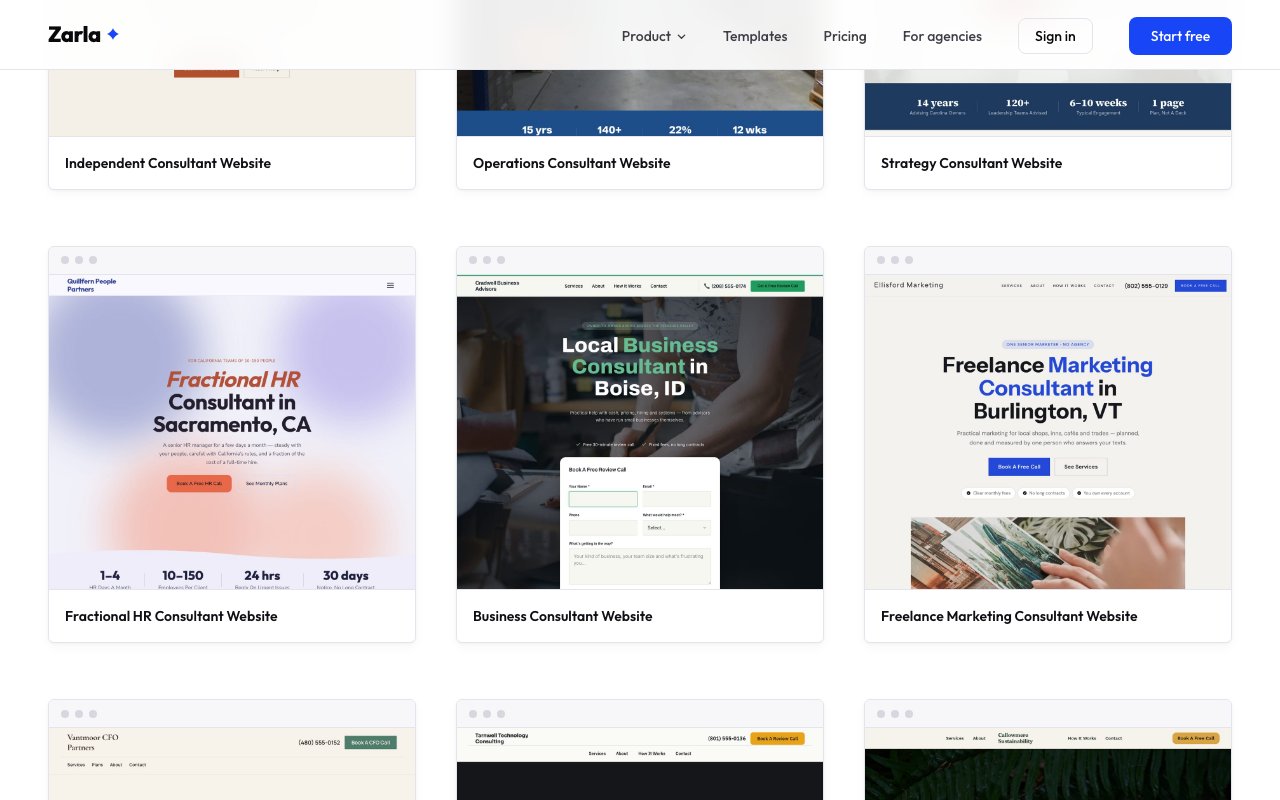Screen dimensions: 1280x800
Task: Click Business Consultant Website title
Action: (x=563, y=616)
